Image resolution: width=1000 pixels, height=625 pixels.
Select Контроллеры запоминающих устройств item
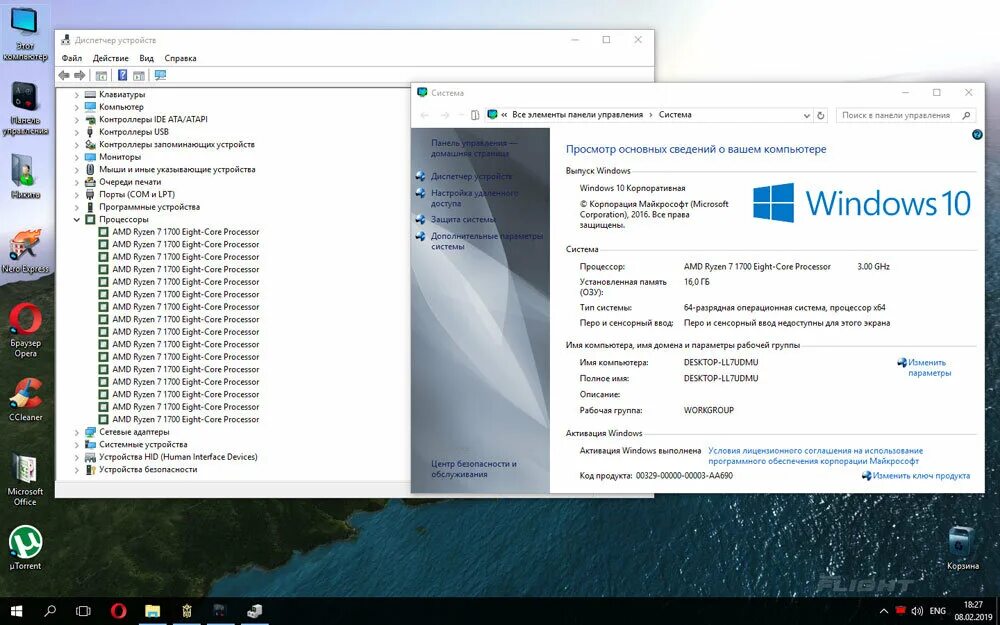pos(177,145)
